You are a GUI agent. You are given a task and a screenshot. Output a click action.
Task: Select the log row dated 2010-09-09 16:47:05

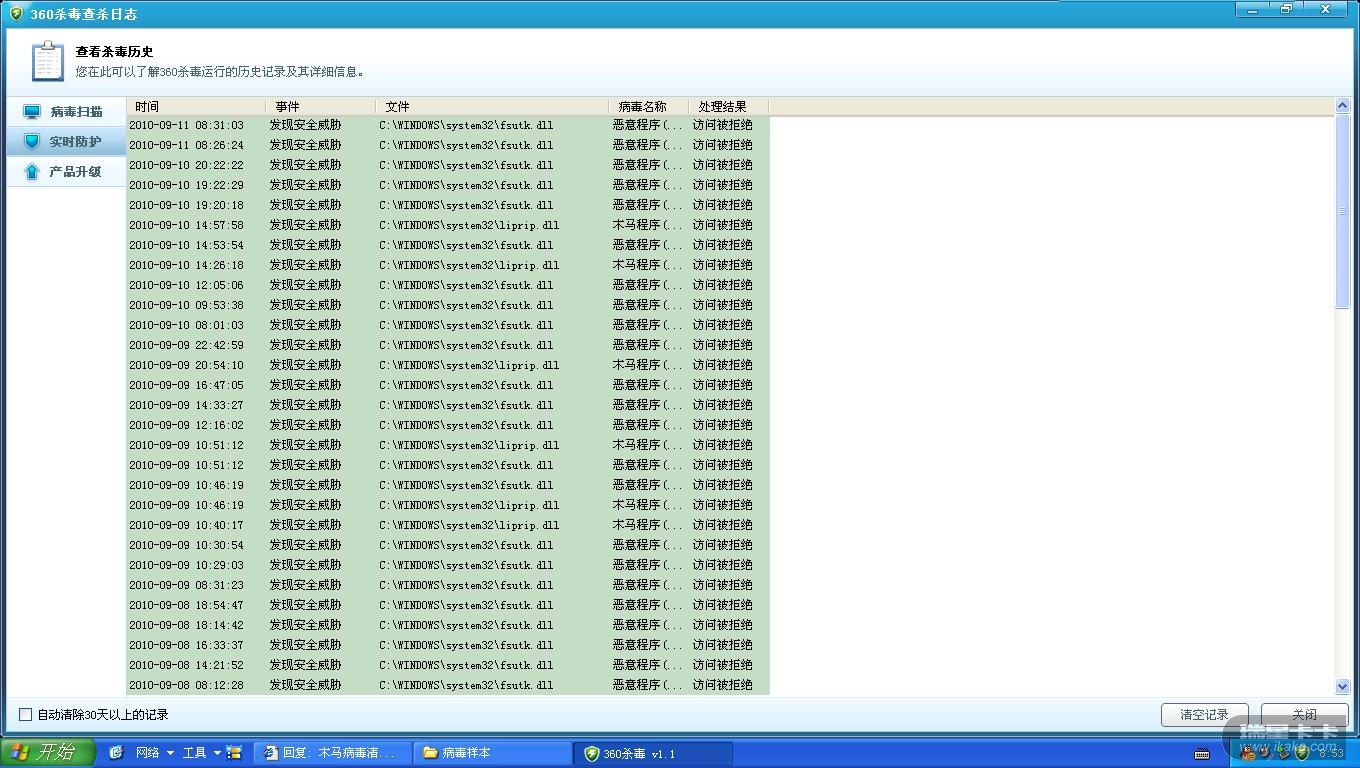click(x=448, y=385)
